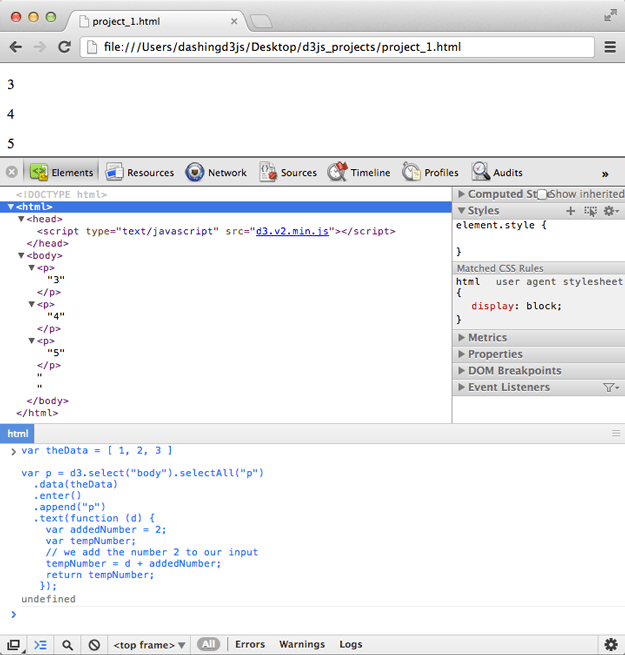The height and width of the screenshot is (655, 625).
Task: Collapse the paragraph containing "4"
Action: 31,304
